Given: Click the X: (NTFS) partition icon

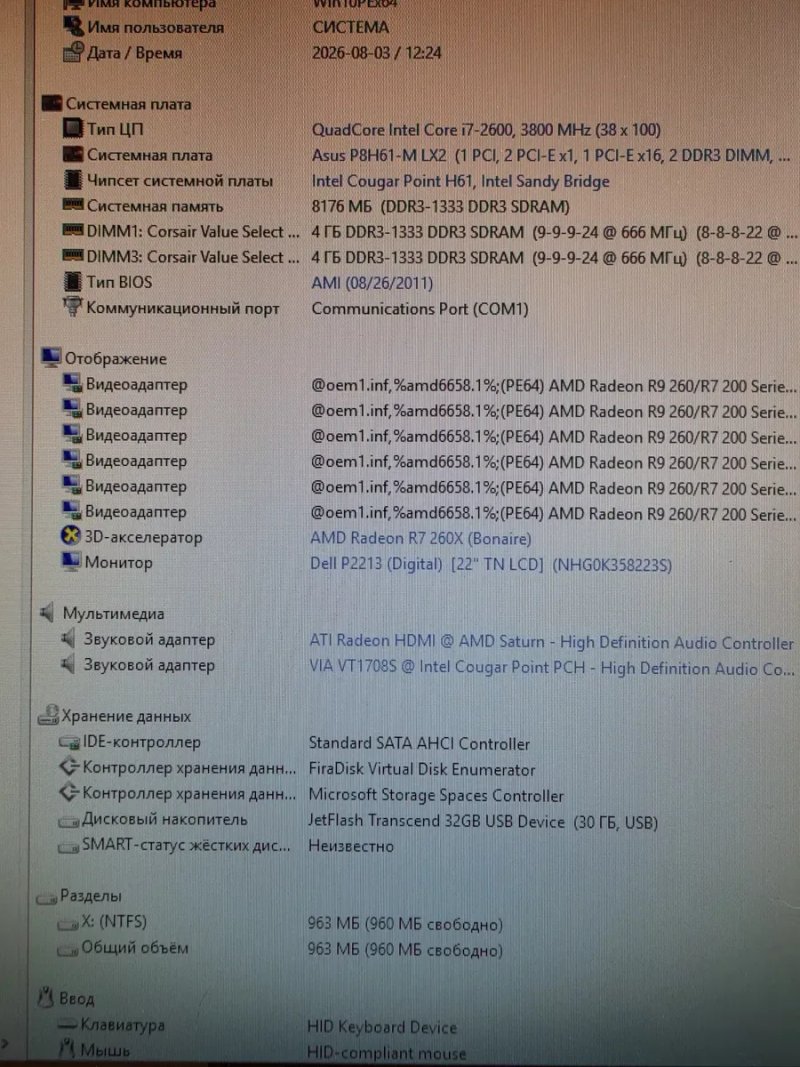Looking at the screenshot, I should [68, 923].
